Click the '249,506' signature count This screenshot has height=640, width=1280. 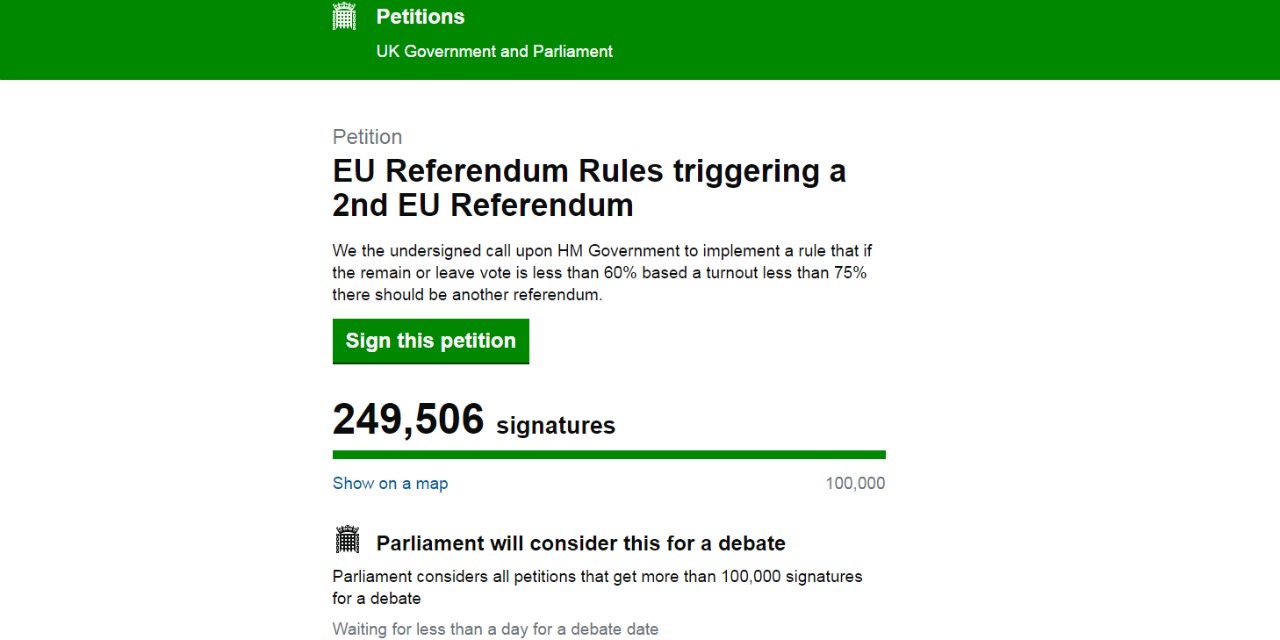point(408,419)
